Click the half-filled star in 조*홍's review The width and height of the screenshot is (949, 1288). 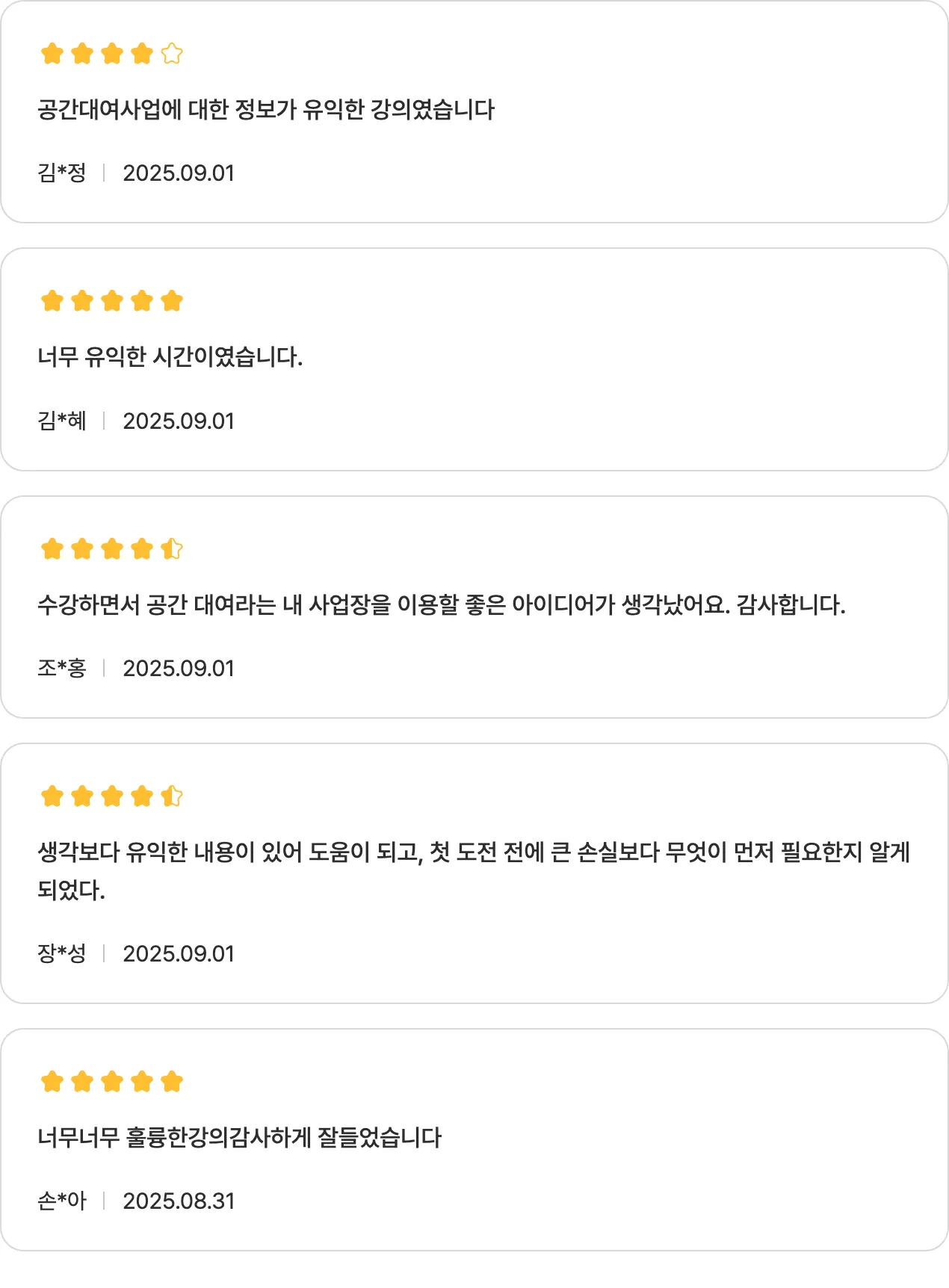172,549
